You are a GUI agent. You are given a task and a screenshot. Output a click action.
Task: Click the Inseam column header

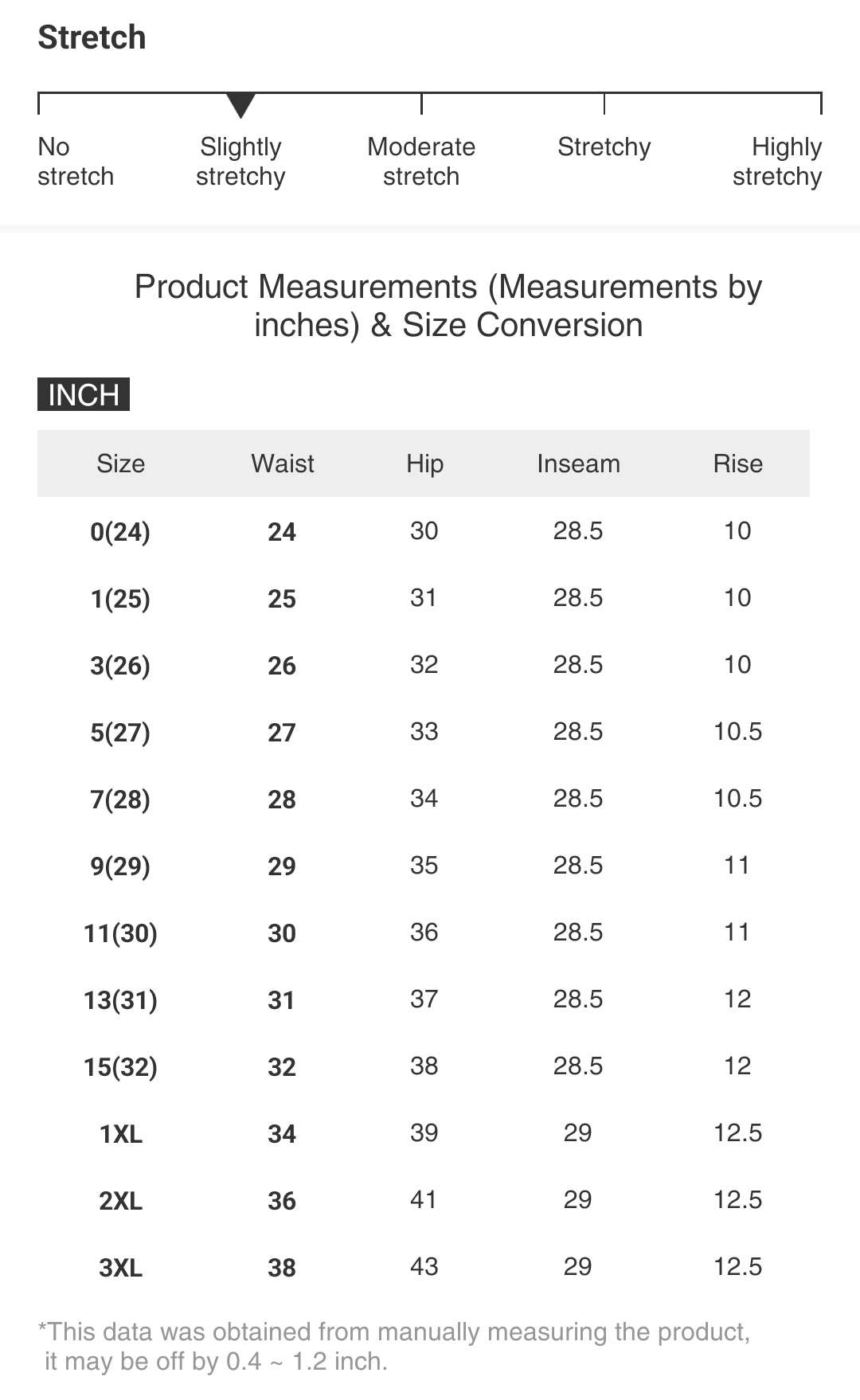(578, 463)
